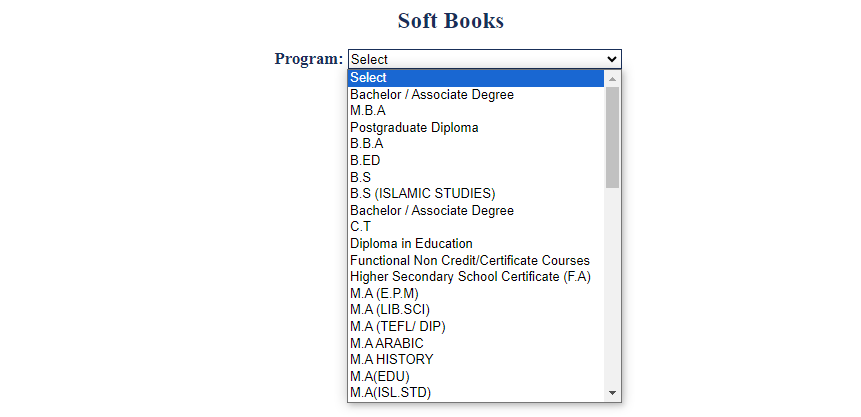Image resolution: width=861 pixels, height=417 pixels.
Task: Pick B.B.A in the dropdown list
Action: pos(476,144)
